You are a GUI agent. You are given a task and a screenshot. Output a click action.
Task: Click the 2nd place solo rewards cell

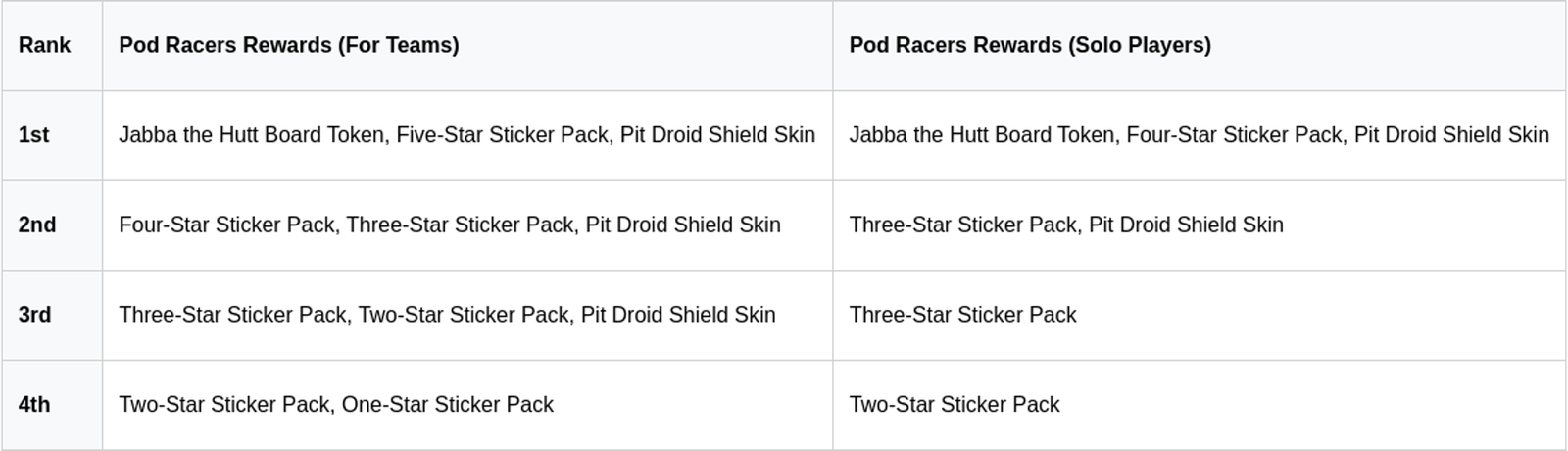tap(1066, 225)
